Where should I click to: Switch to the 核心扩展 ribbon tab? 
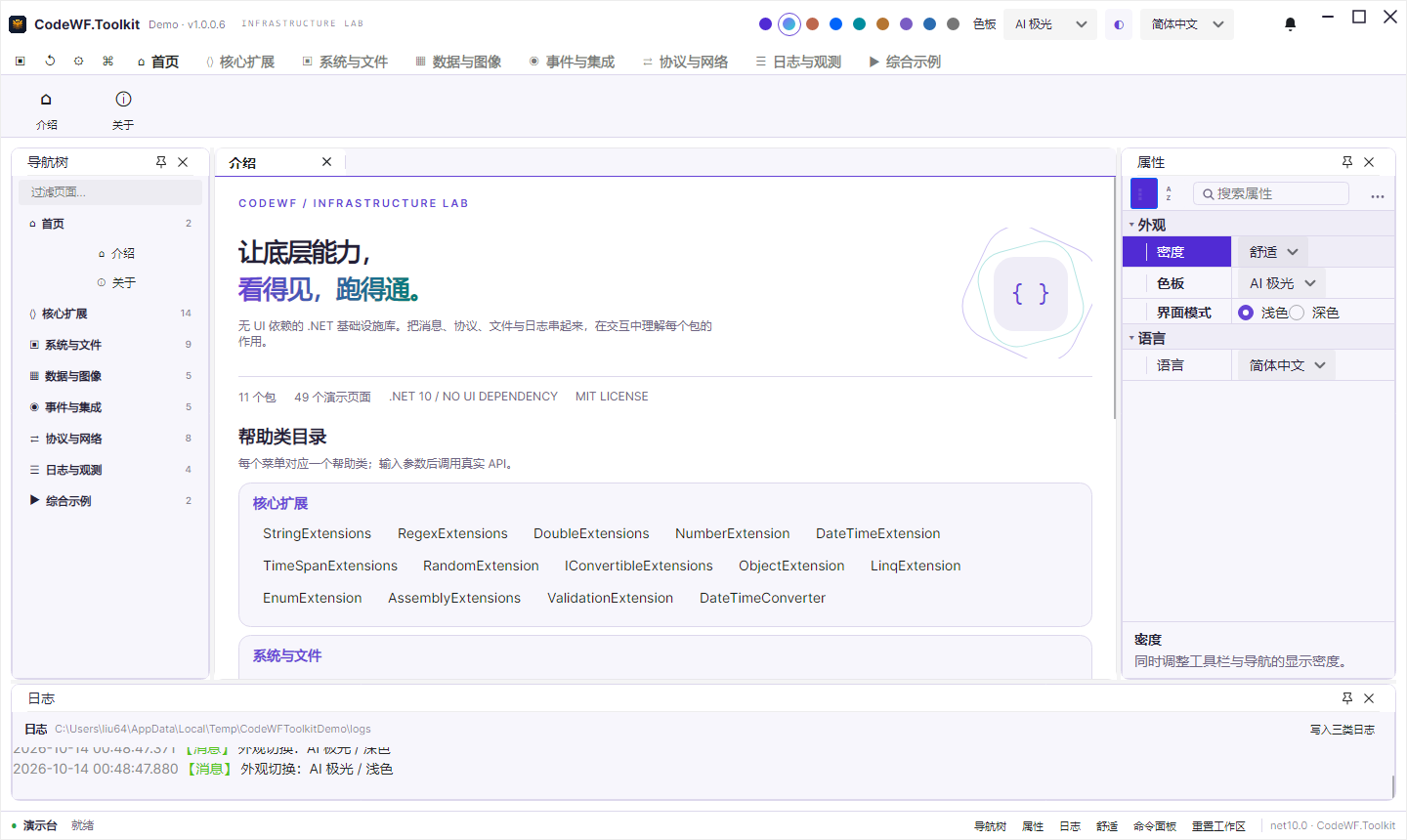240,62
